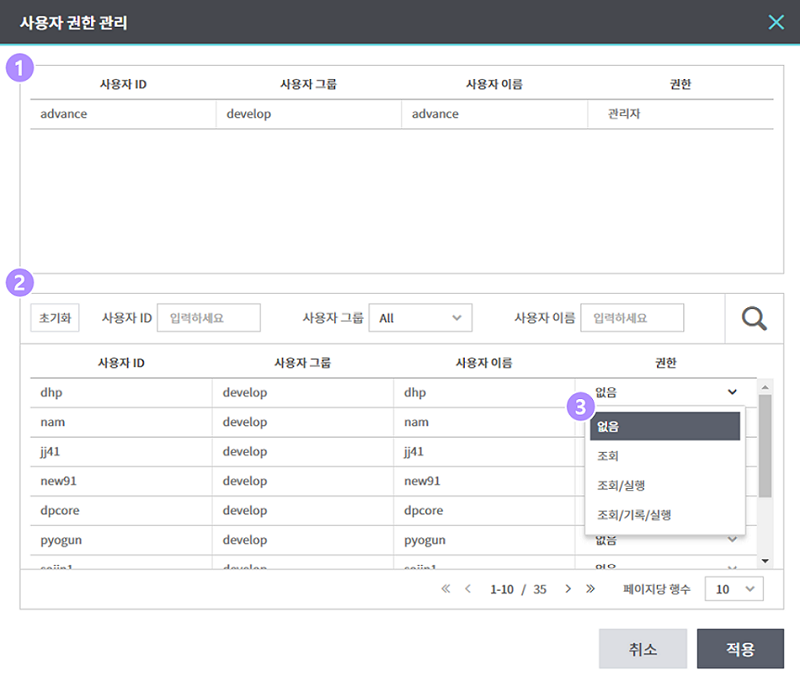Select the nam user ID cell
The width and height of the screenshot is (800, 681).
[x=121, y=422]
